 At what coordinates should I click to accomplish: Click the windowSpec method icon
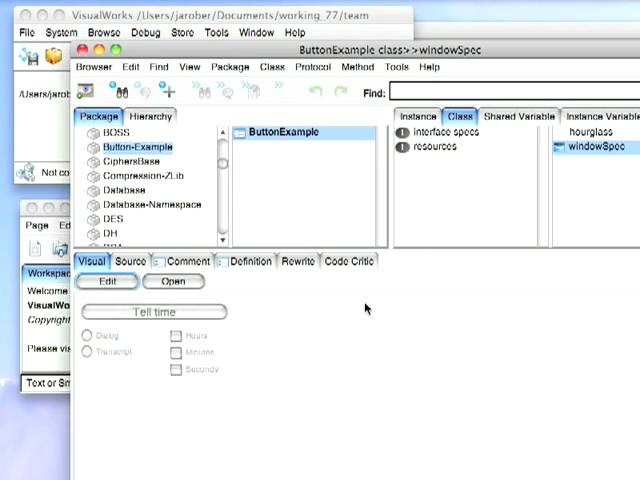[x=559, y=147]
